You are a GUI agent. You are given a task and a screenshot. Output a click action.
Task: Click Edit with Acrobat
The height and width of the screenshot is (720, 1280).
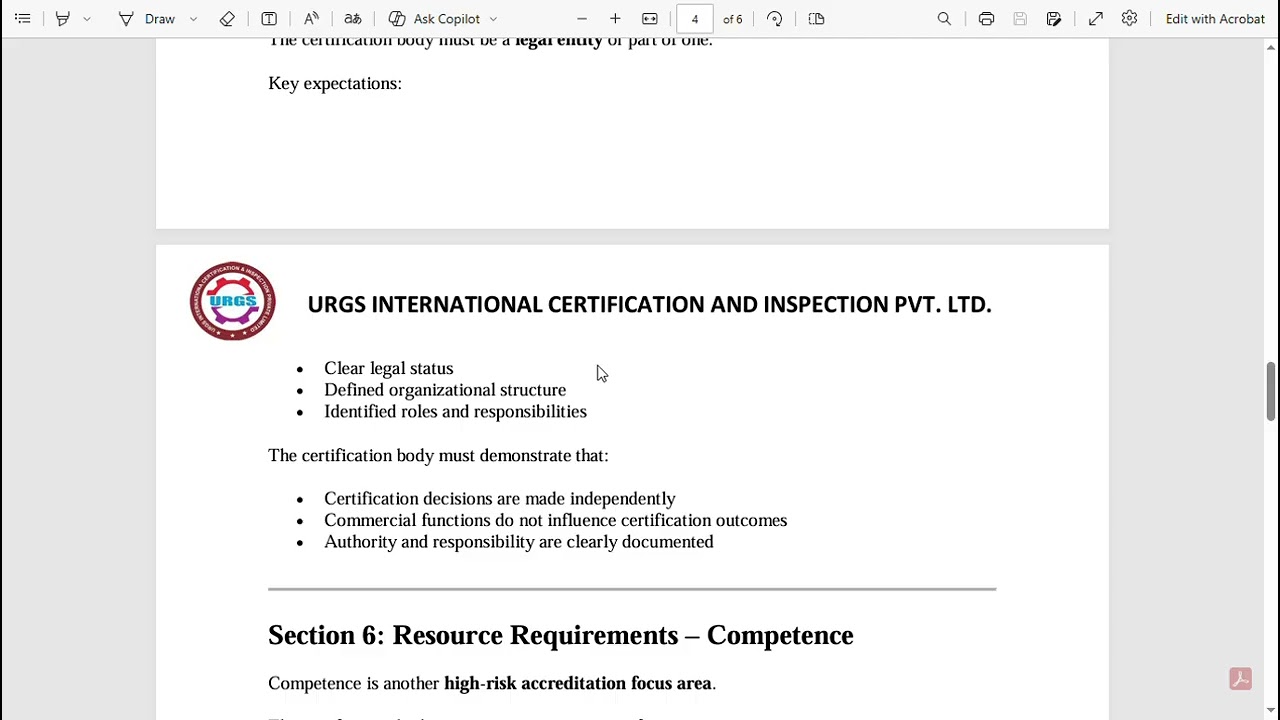tap(1215, 19)
